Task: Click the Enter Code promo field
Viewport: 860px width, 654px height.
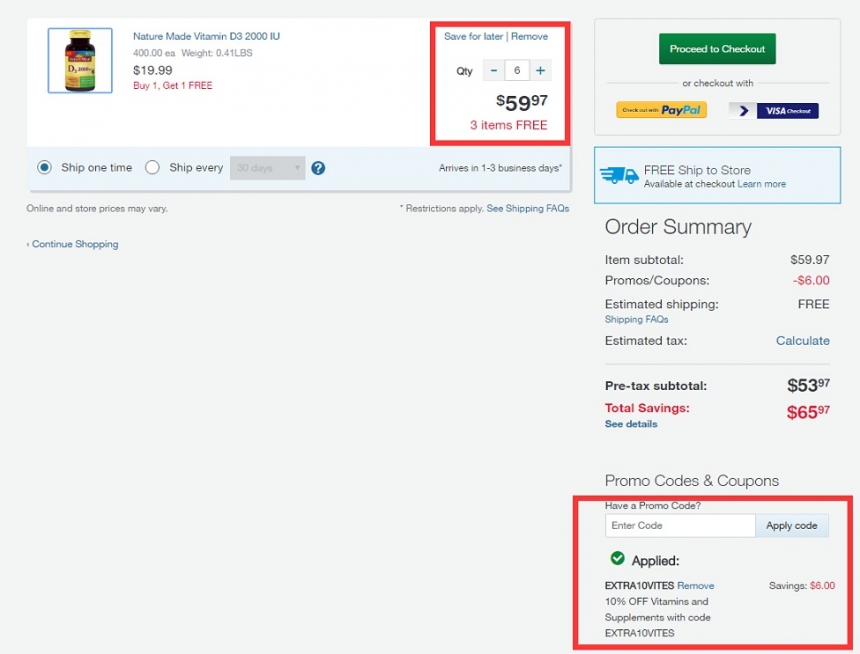Action: [x=680, y=526]
